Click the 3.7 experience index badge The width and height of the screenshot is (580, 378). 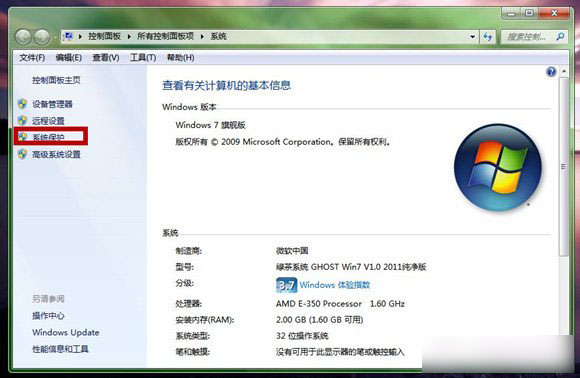286,285
